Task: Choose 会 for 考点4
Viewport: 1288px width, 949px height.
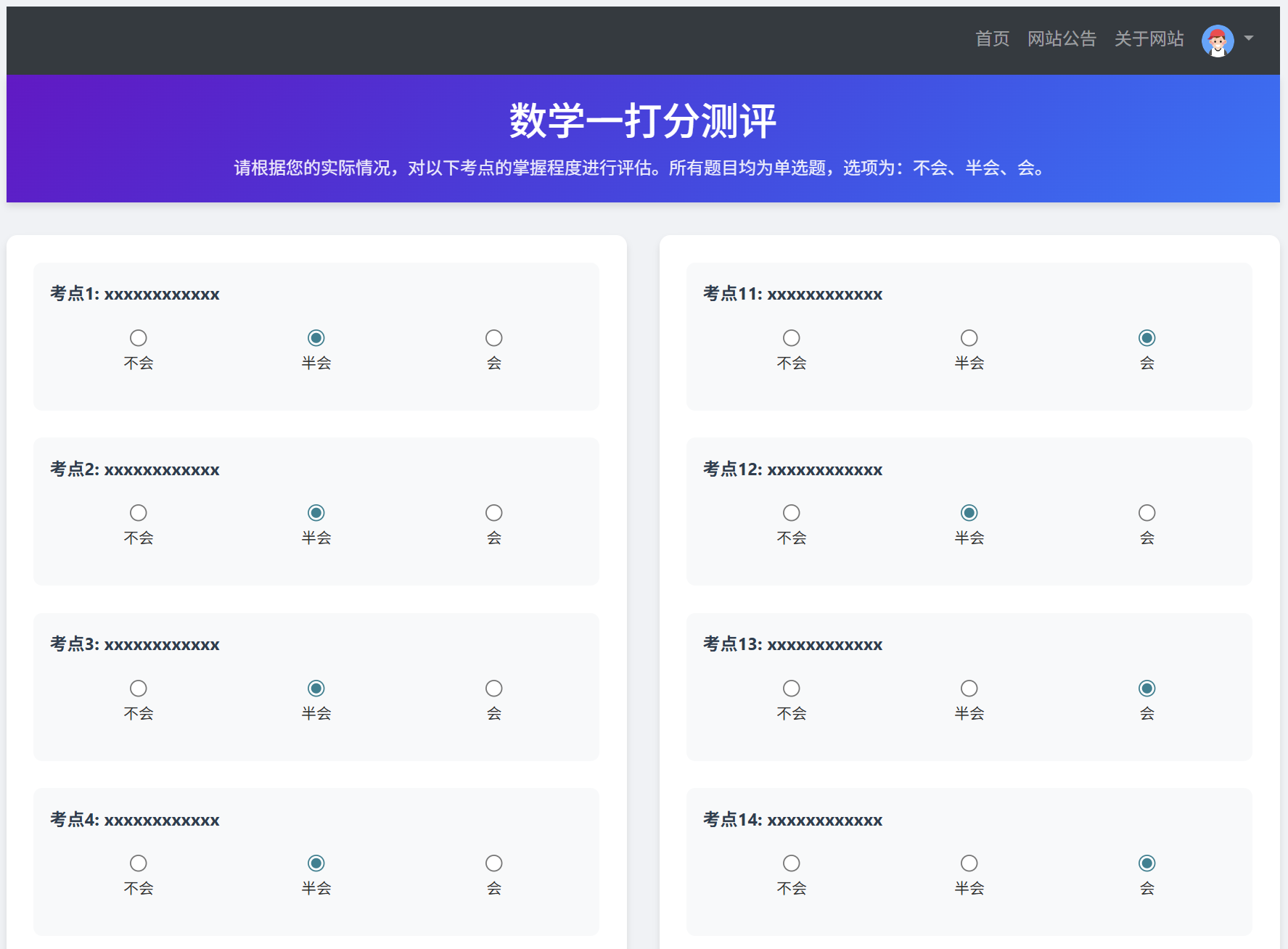Action: click(x=493, y=863)
